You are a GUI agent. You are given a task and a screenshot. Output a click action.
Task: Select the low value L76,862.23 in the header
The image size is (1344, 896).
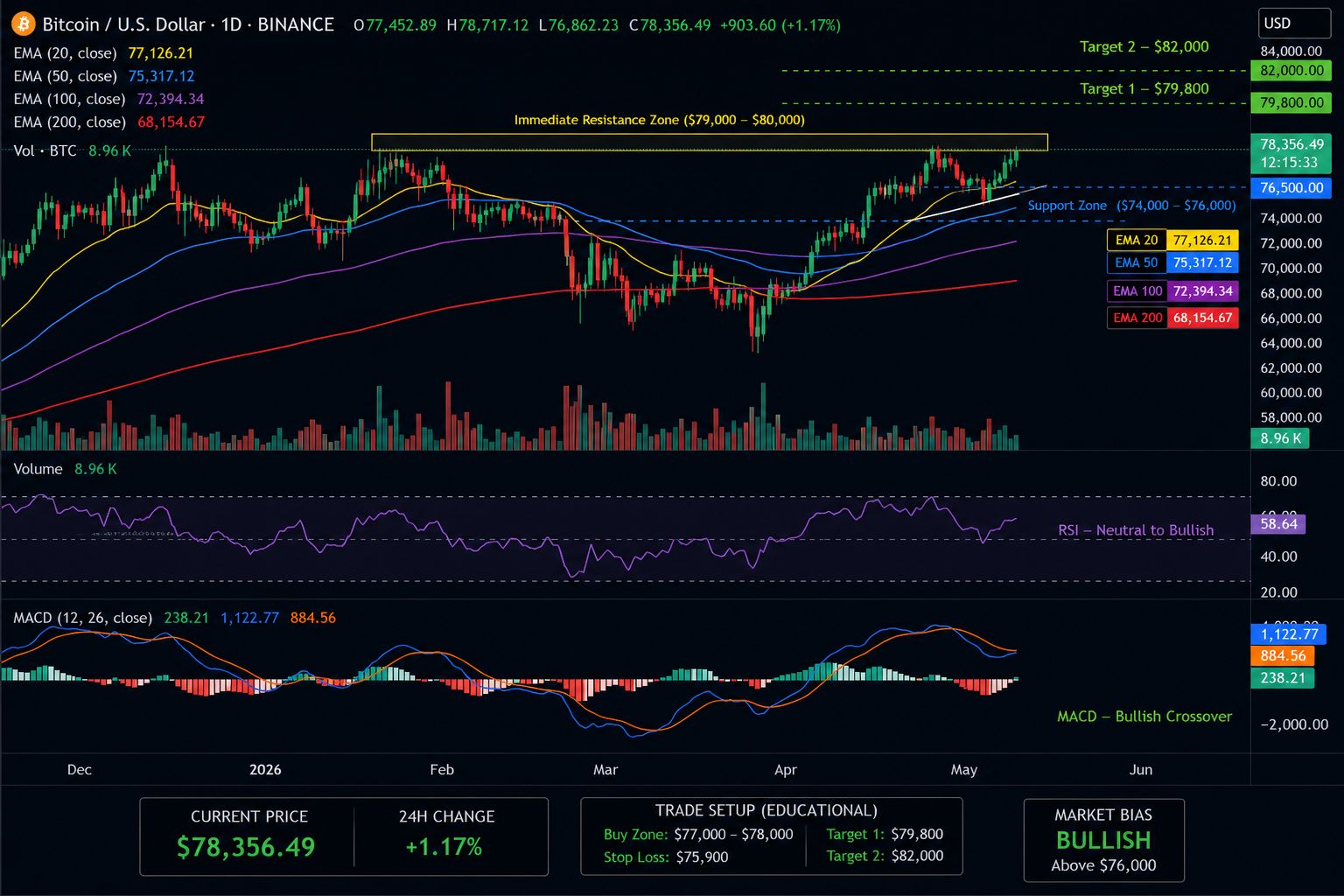(x=578, y=25)
